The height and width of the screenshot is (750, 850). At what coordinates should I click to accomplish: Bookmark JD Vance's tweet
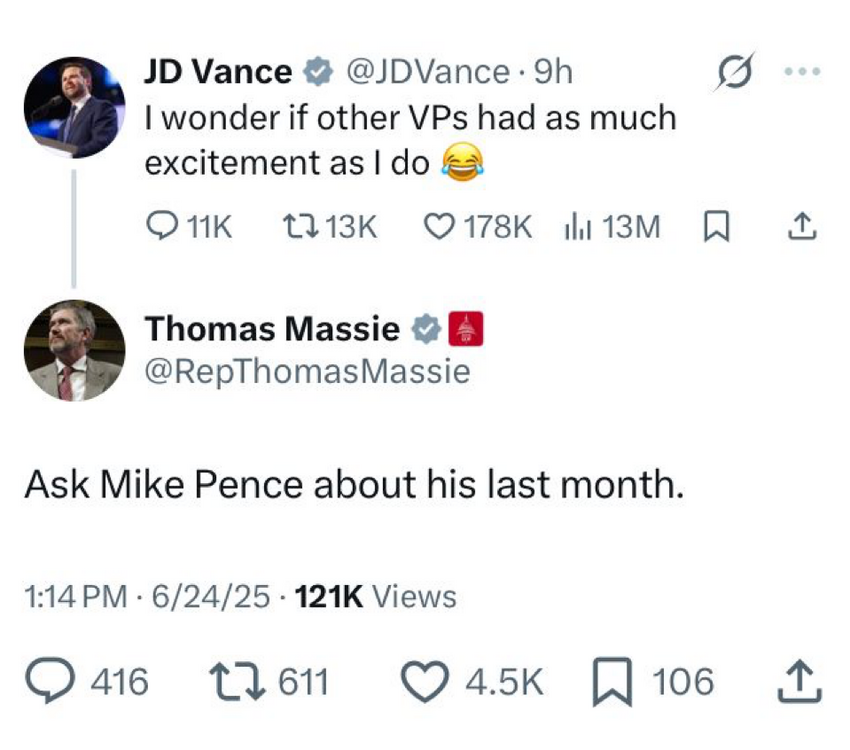[x=715, y=229]
